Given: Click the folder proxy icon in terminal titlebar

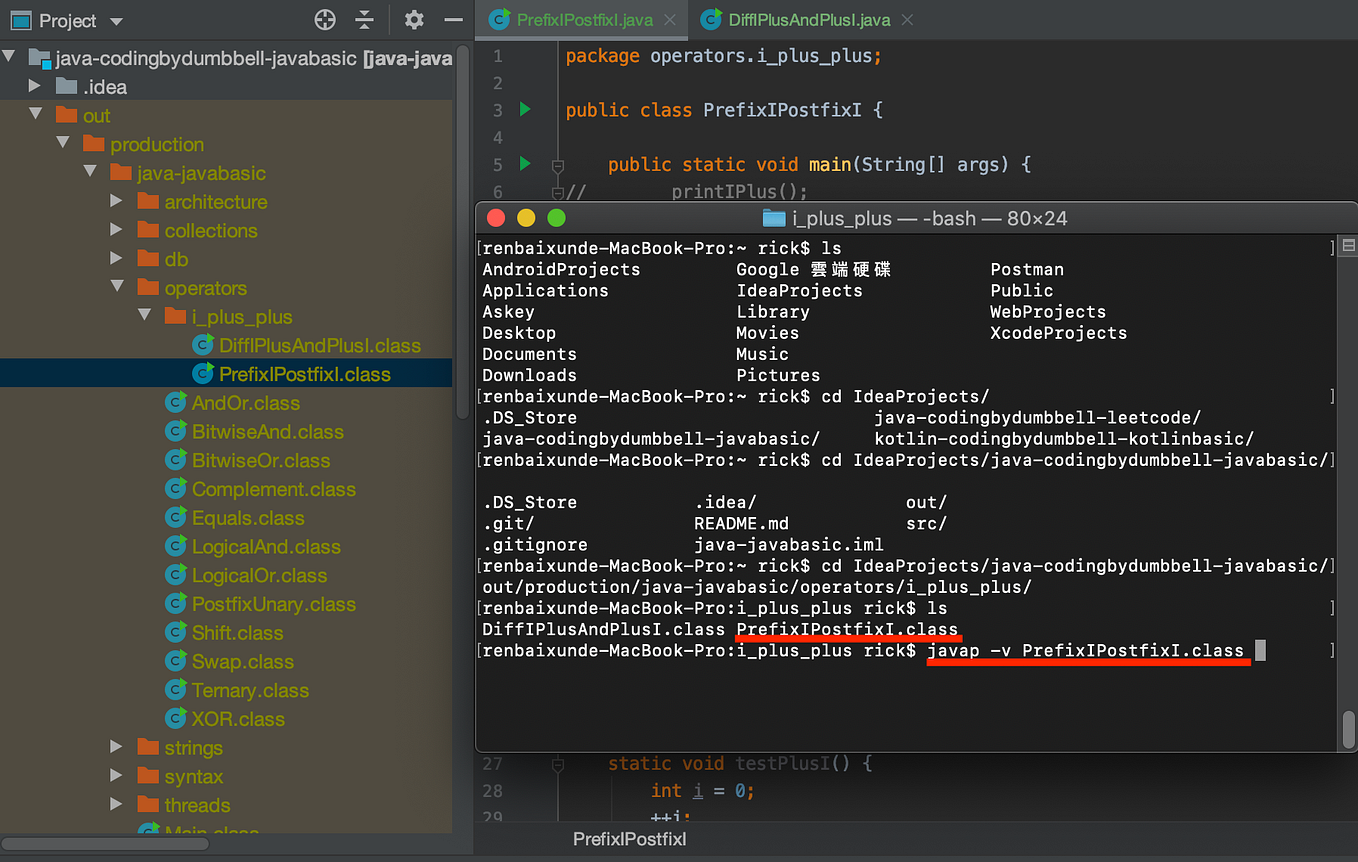Looking at the screenshot, I should tap(774, 217).
